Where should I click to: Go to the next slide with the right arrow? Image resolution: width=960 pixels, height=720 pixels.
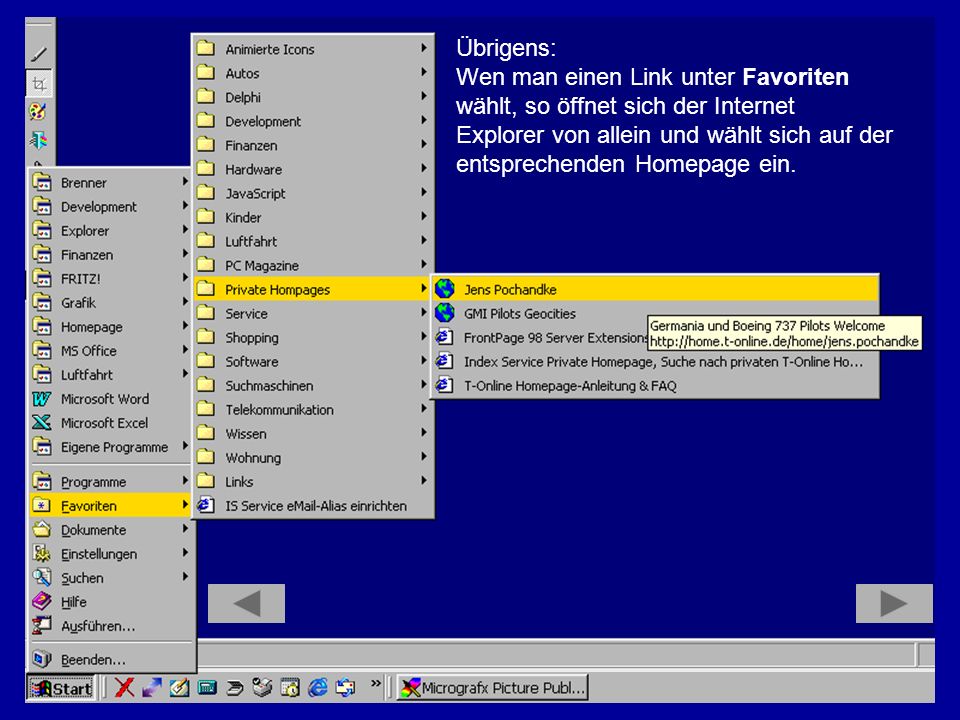(x=894, y=603)
